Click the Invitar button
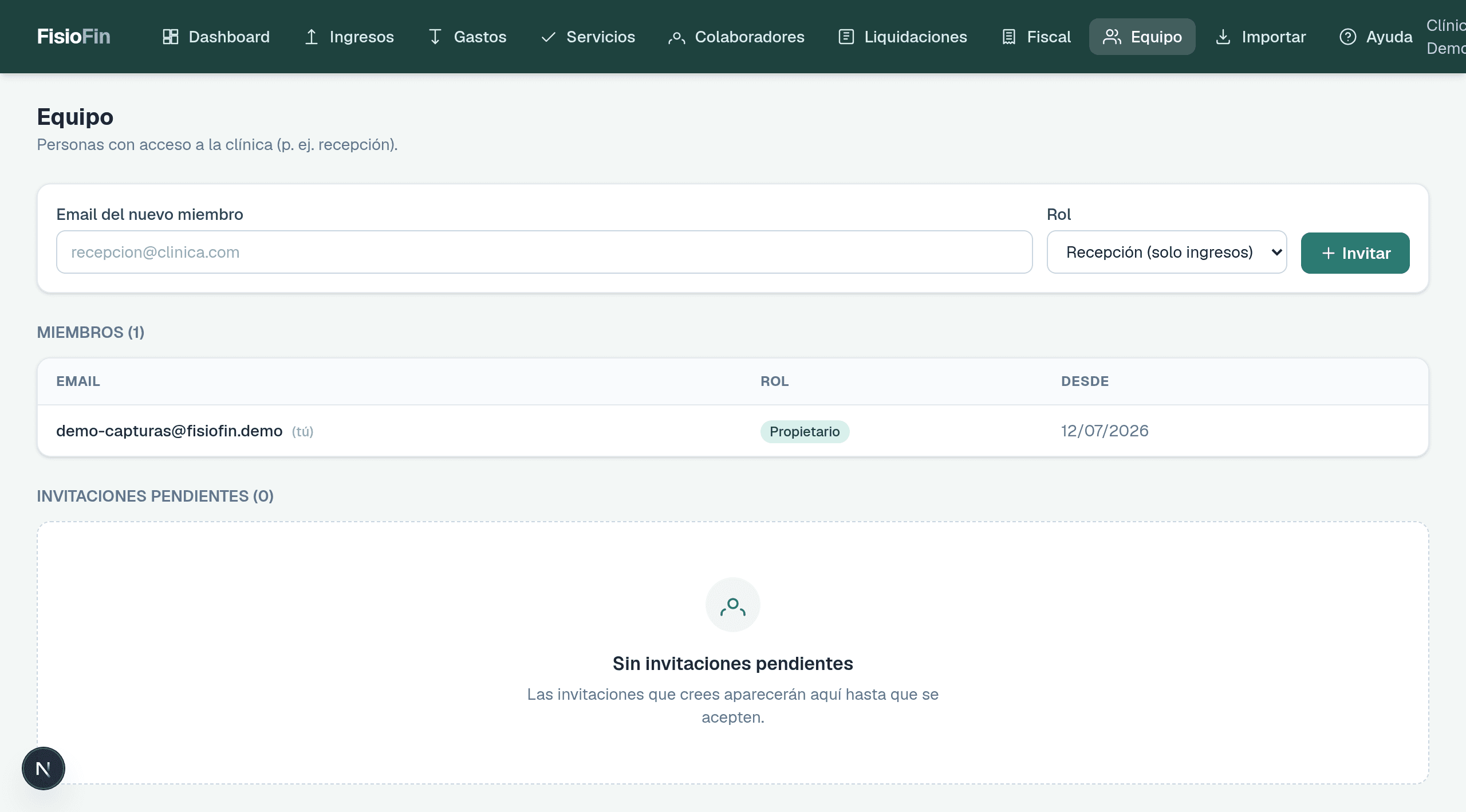1466x812 pixels. pyautogui.click(x=1355, y=253)
